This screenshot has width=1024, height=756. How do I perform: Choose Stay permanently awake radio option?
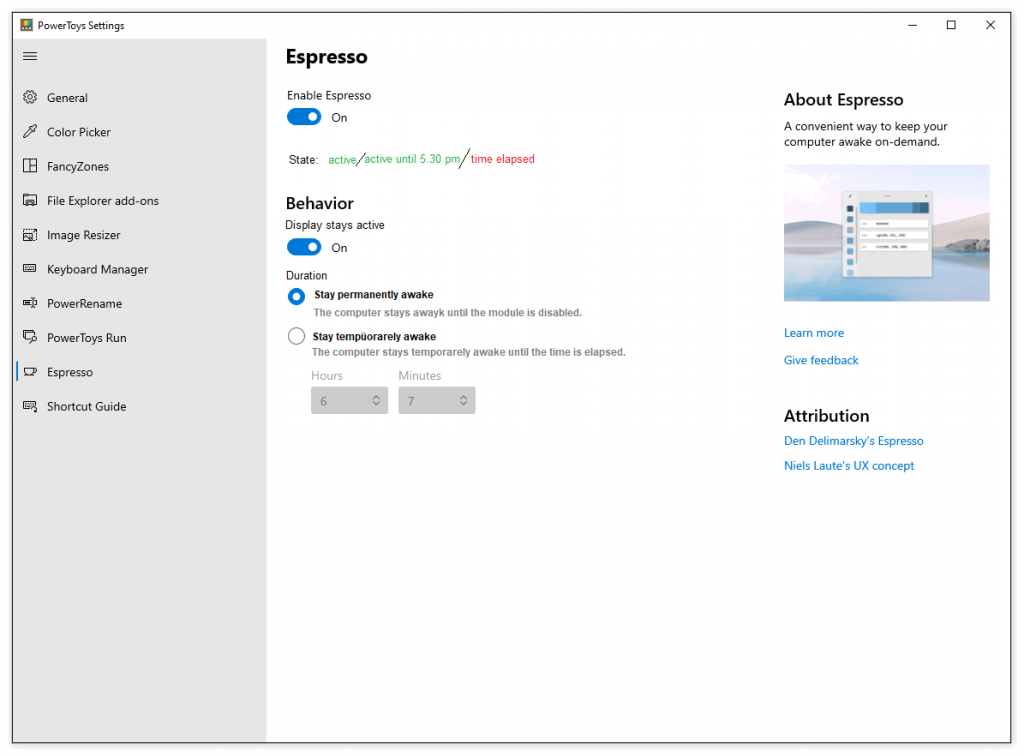pos(296,296)
